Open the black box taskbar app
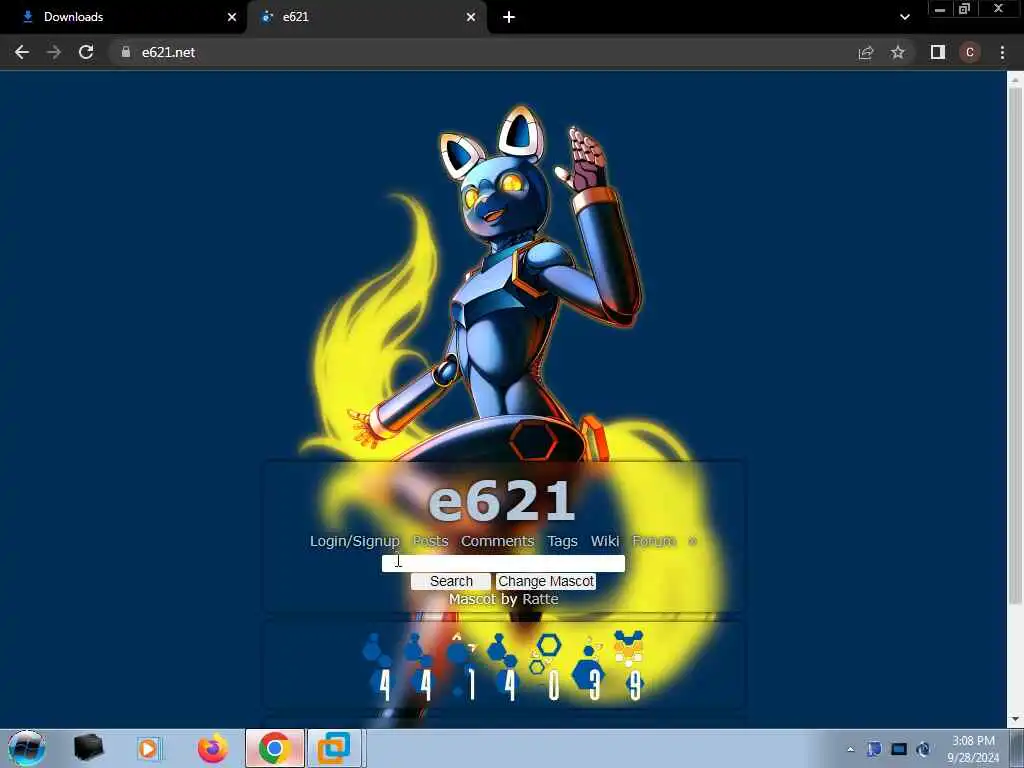 (x=89, y=748)
